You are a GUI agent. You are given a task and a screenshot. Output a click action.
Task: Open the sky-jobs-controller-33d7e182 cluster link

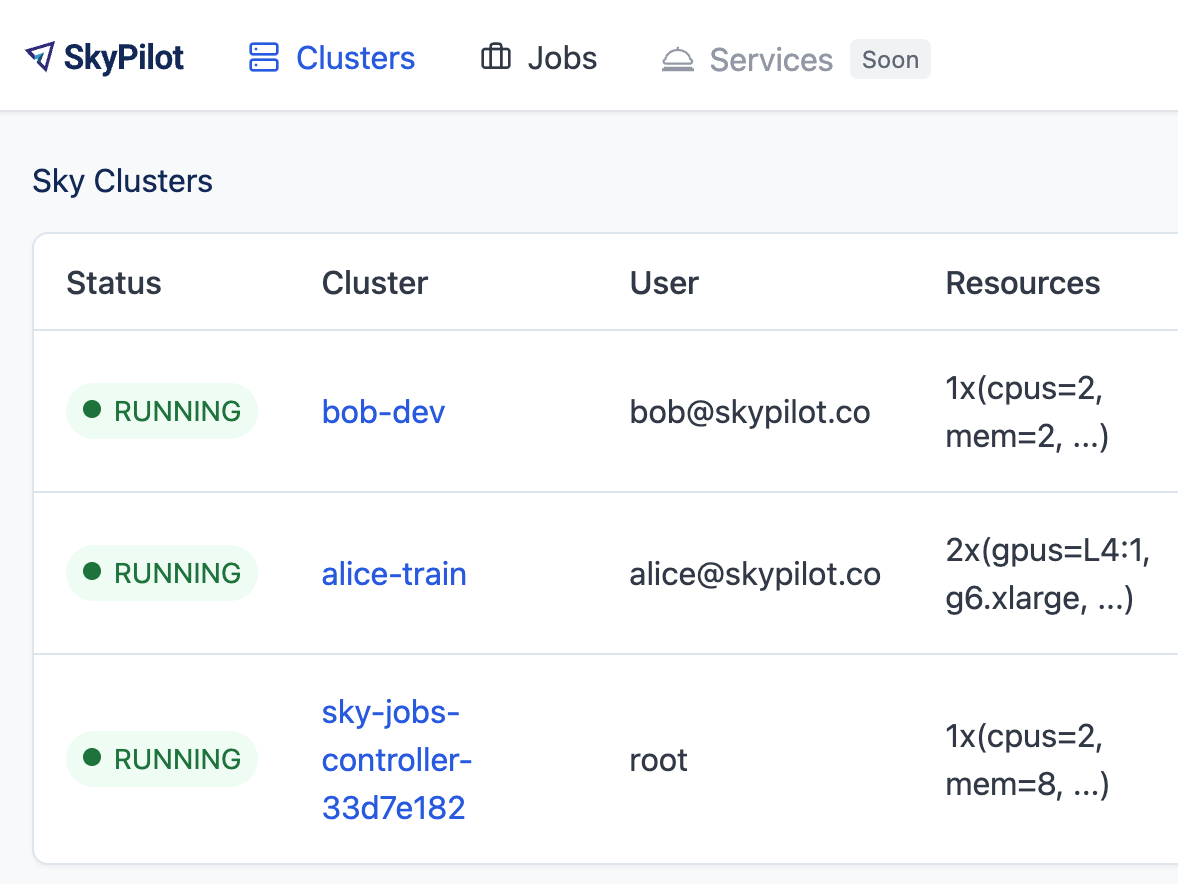397,759
